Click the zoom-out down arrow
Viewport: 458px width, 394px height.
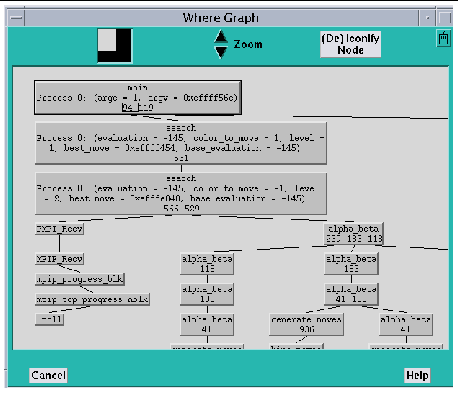[x=221, y=52]
